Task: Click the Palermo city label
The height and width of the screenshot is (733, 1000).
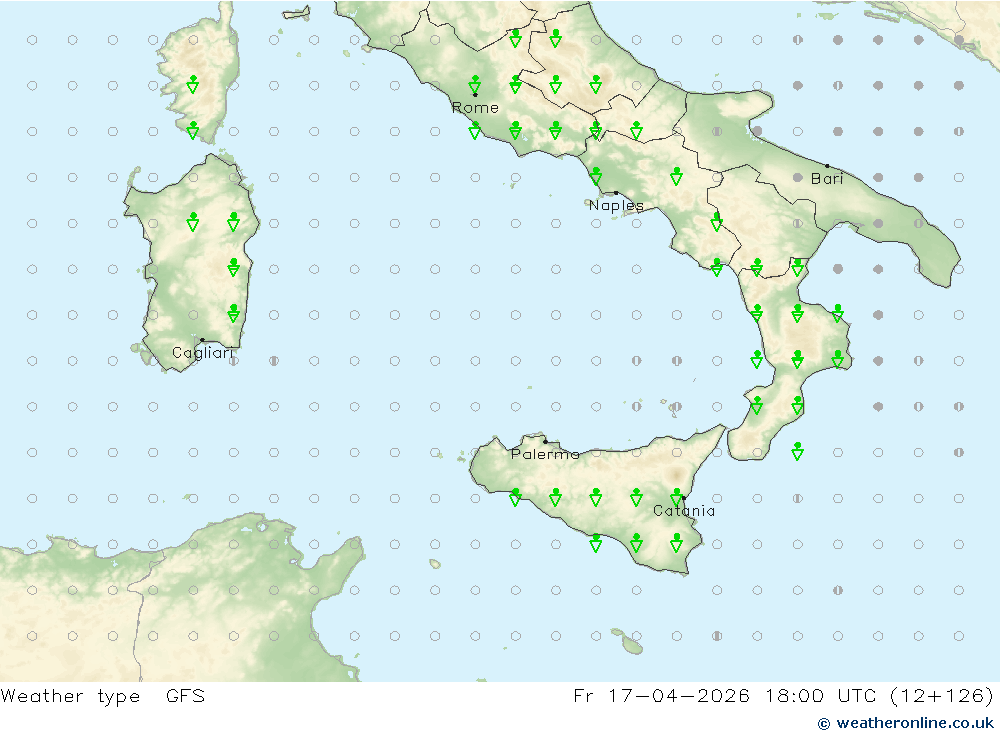Action: pos(544,454)
